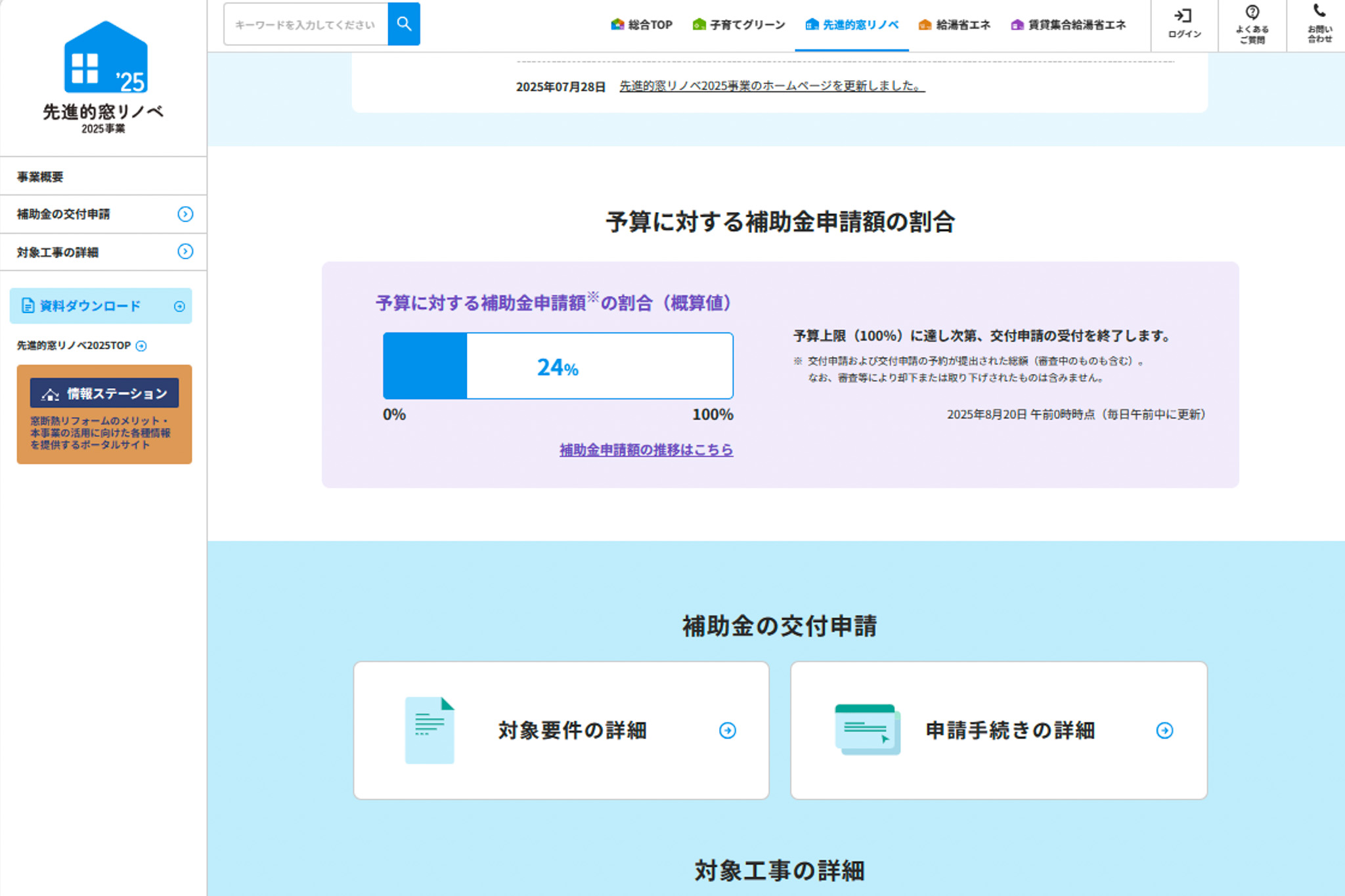Click browser window icon on 申請手続きの詳細 card
The height and width of the screenshot is (896, 1345).
coord(867,729)
